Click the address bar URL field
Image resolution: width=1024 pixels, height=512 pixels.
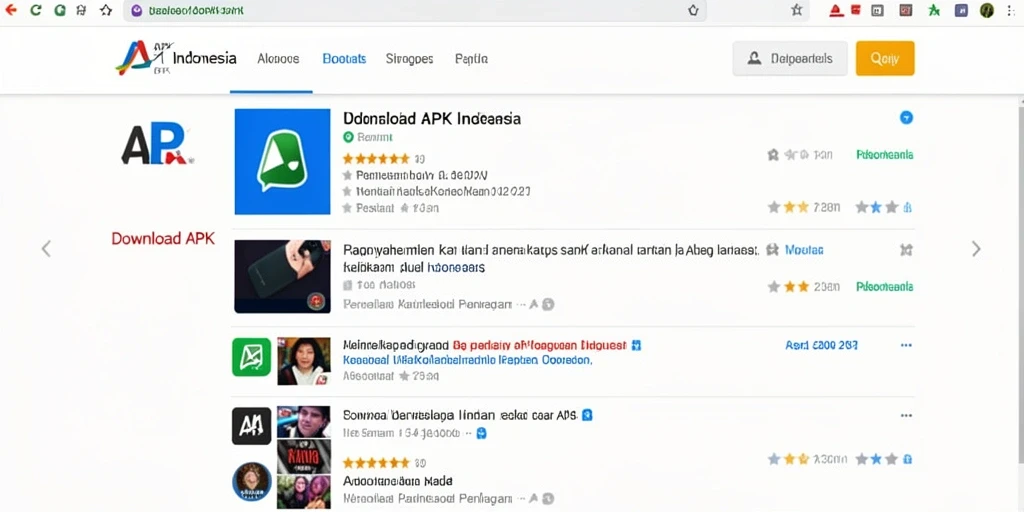(x=415, y=10)
